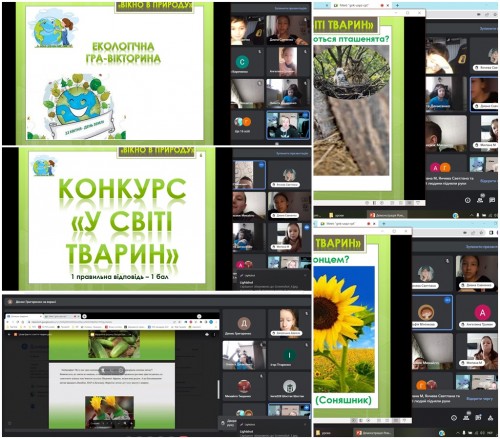This screenshot has height=439, width=500.
Task: Open meeting details icon in owl nest screenshot
Action: pos(468,200)
